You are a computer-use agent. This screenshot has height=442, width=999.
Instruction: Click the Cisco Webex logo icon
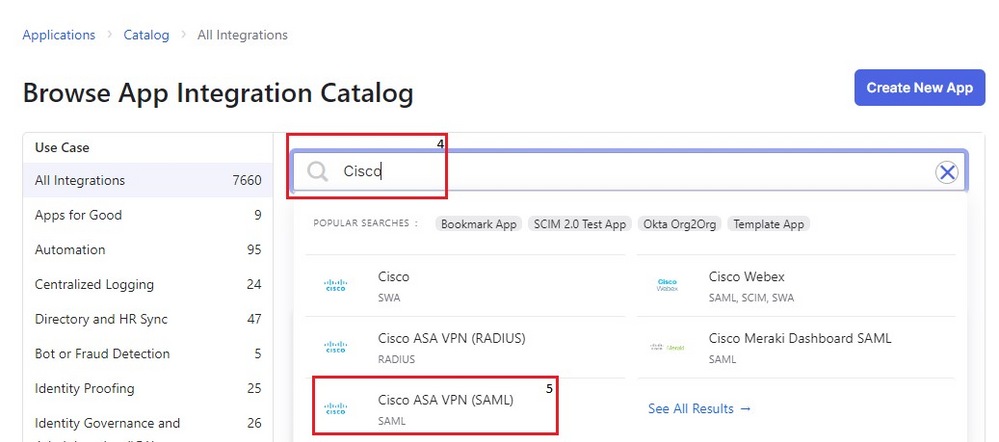pos(667,285)
